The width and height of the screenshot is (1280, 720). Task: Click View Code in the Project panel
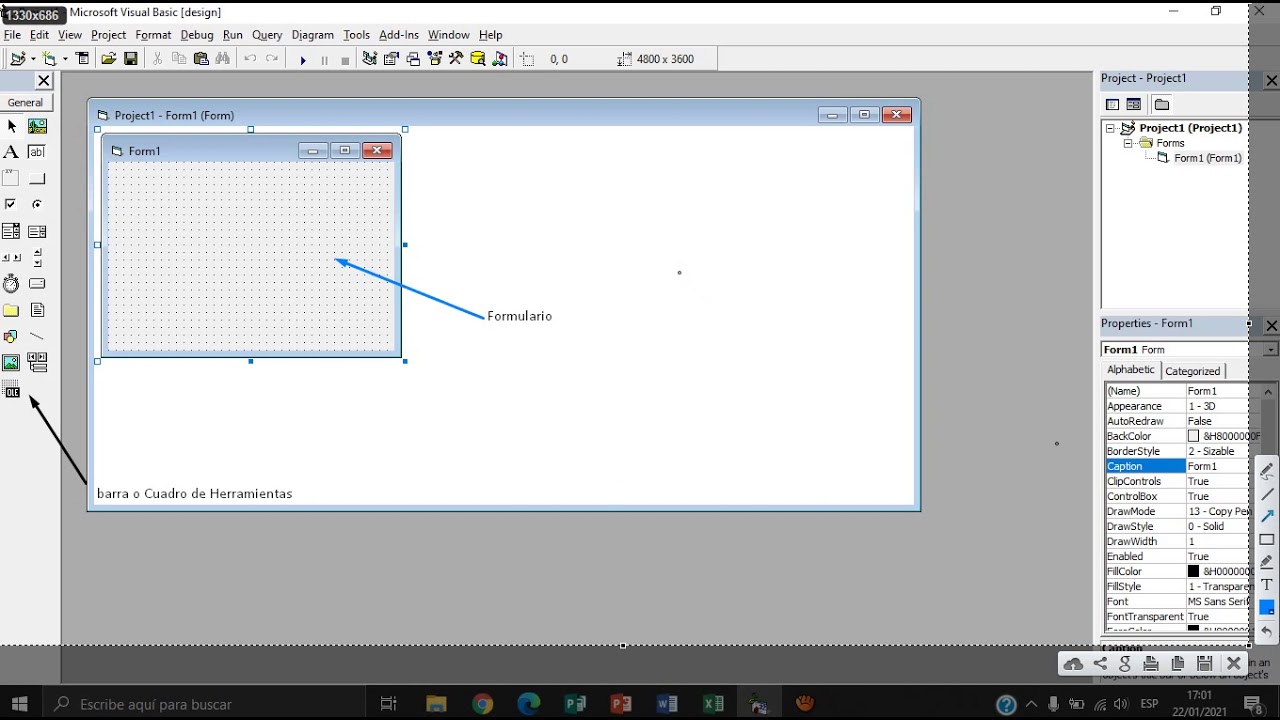(1112, 104)
